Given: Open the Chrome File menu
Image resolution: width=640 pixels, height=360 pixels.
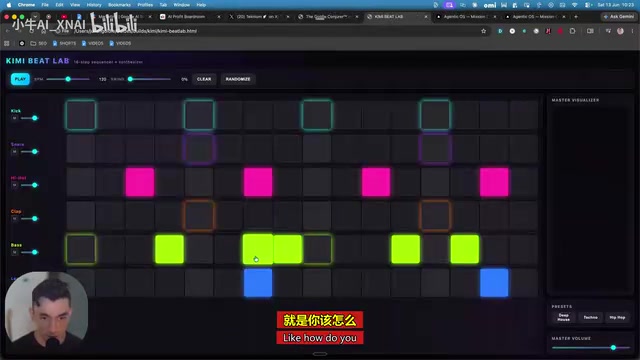Looking at the screenshot, I should click(x=45, y=5).
